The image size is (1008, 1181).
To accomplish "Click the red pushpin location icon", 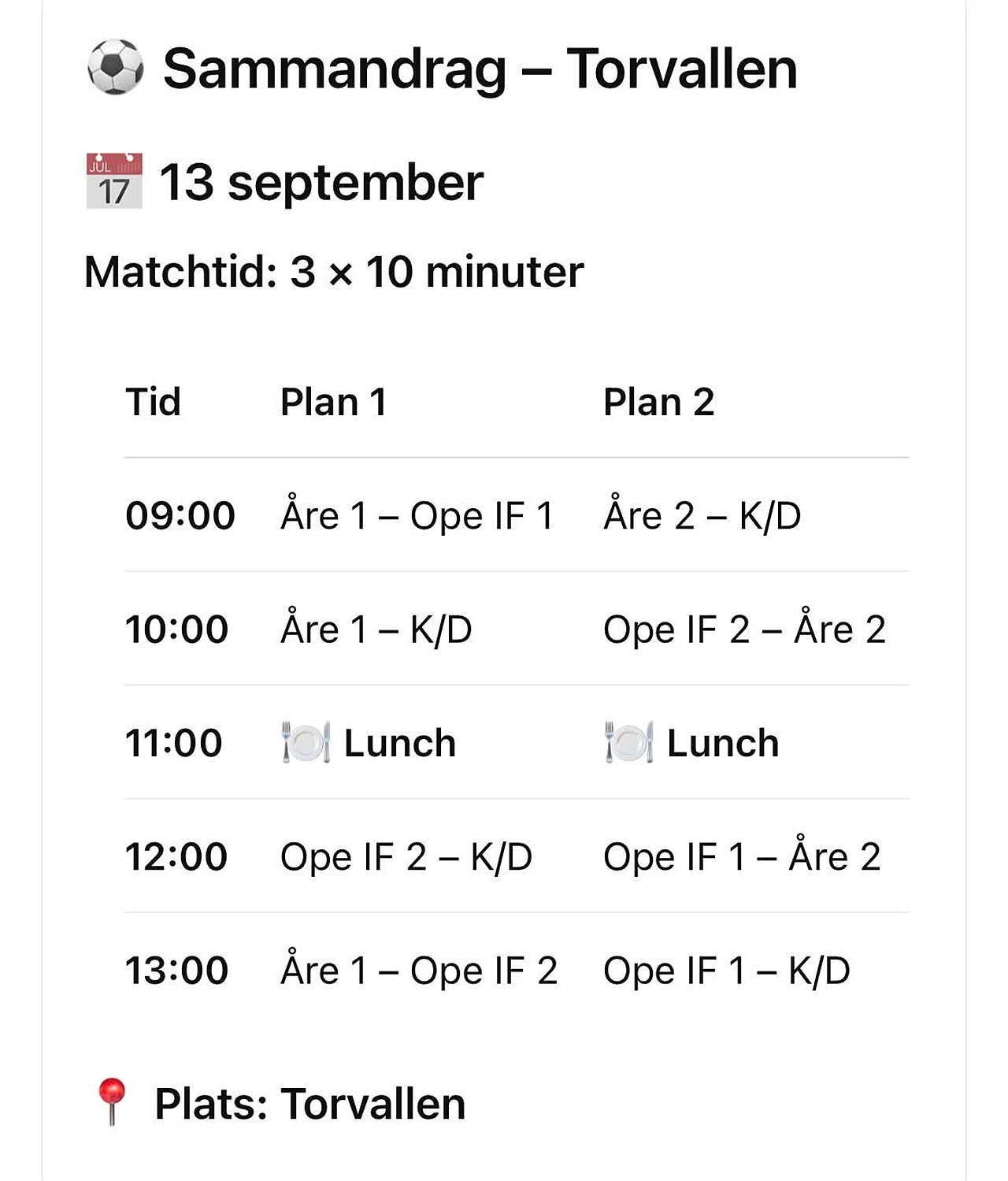I will [111, 1101].
